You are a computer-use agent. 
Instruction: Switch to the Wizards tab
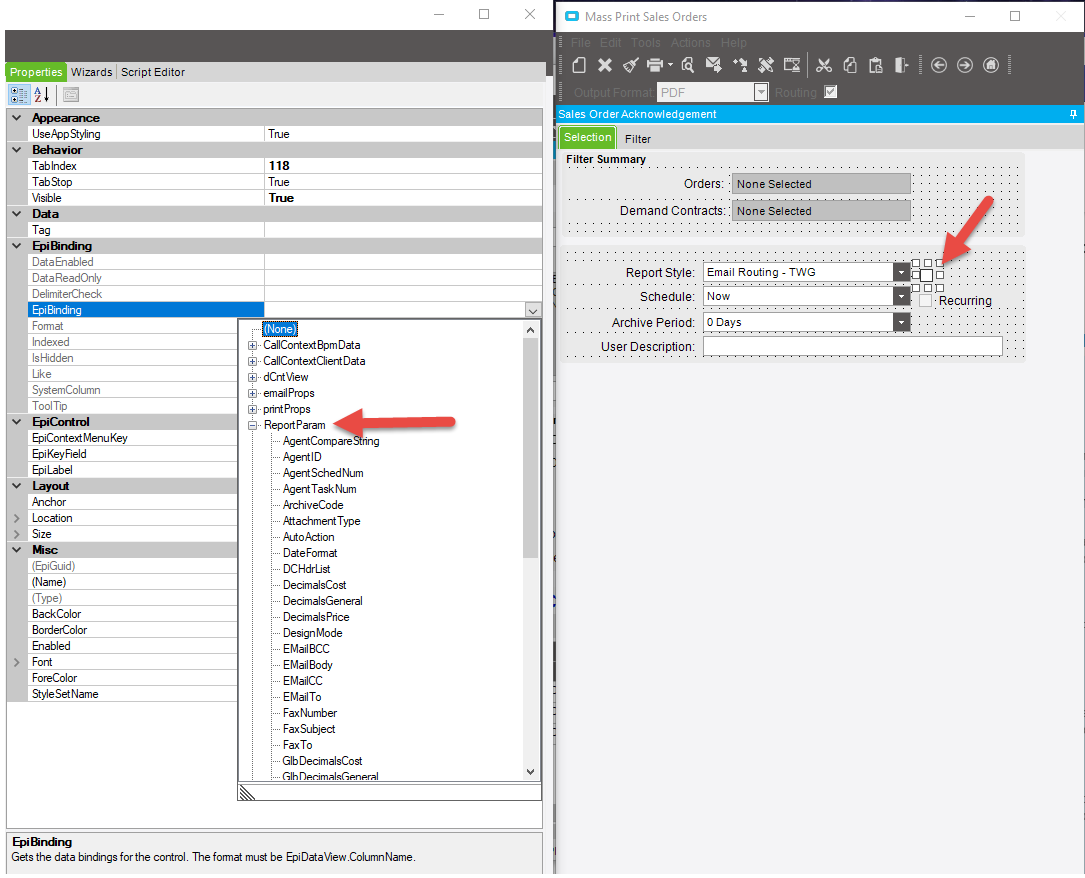(x=91, y=72)
